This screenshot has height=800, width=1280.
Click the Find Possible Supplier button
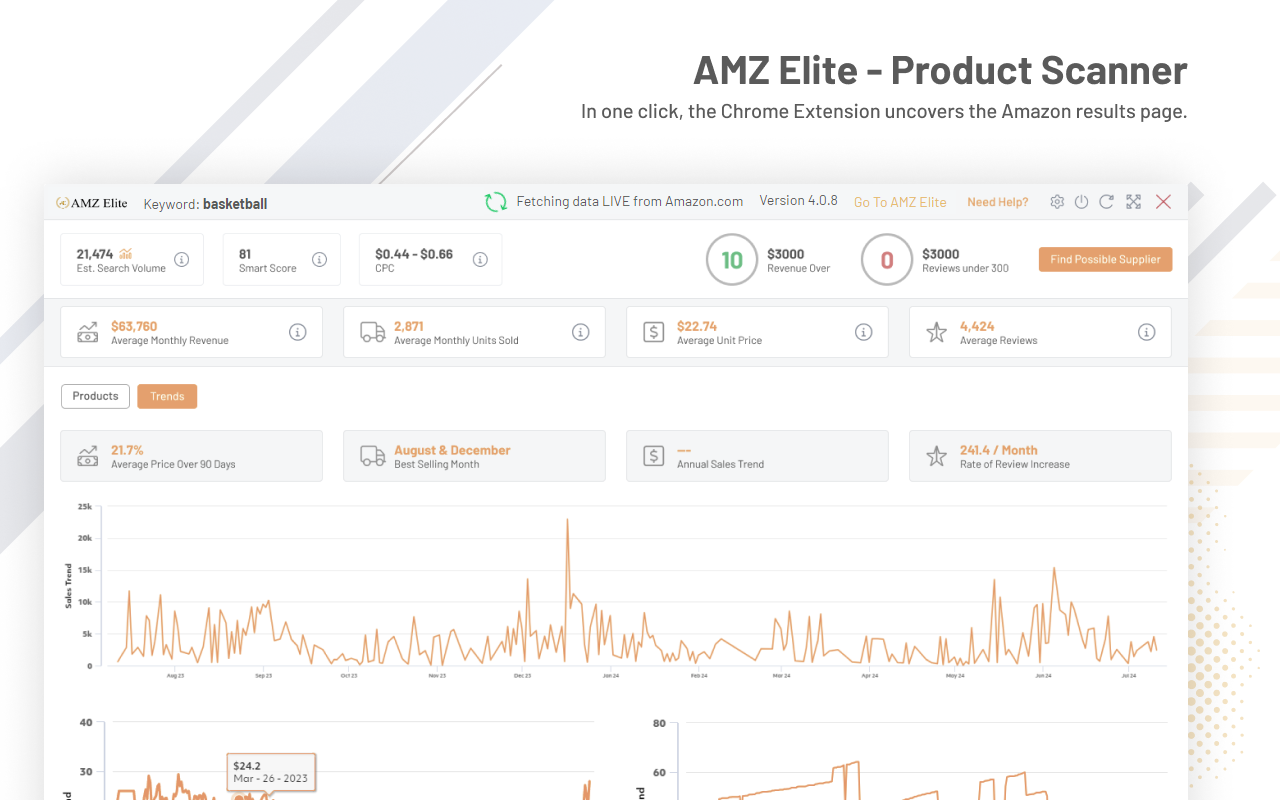coord(1105,259)
